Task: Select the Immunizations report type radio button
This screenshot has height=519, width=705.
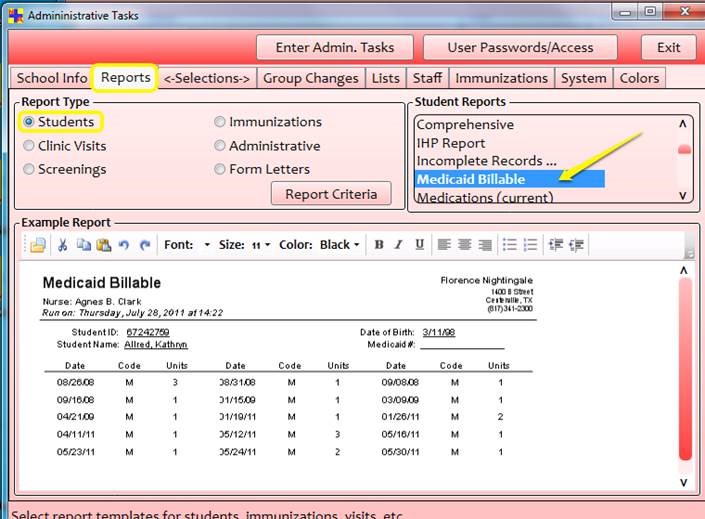Action: [x=219, y=122]
